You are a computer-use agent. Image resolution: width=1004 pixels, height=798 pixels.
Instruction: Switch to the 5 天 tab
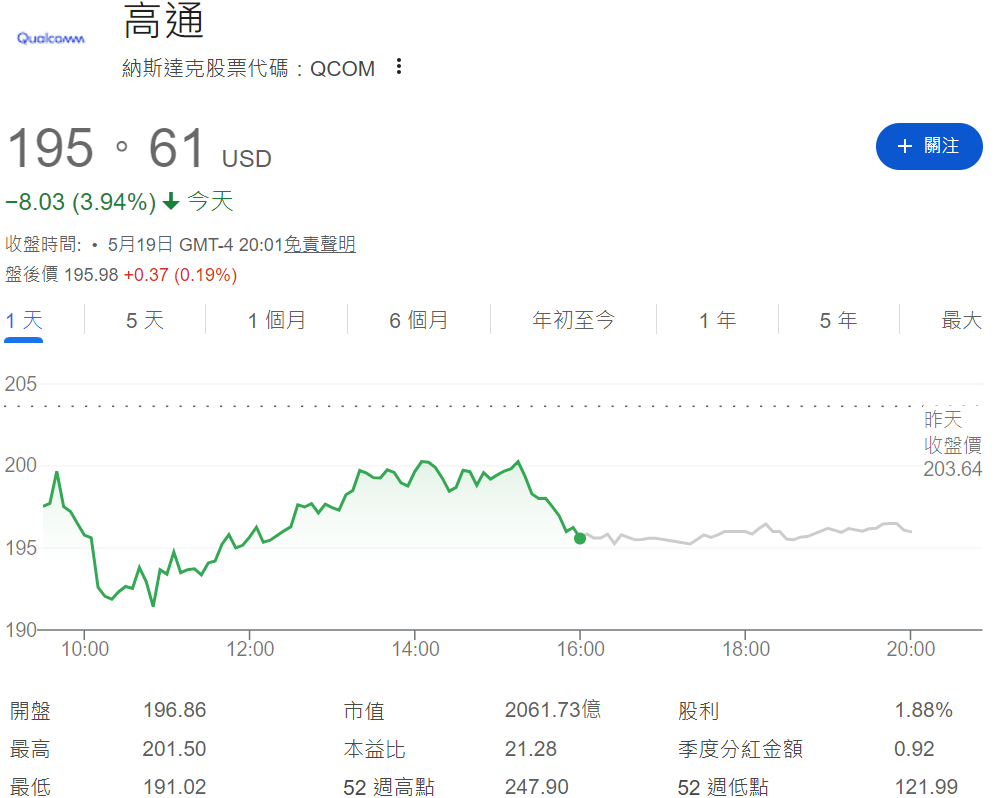click(x=145, y=320)
